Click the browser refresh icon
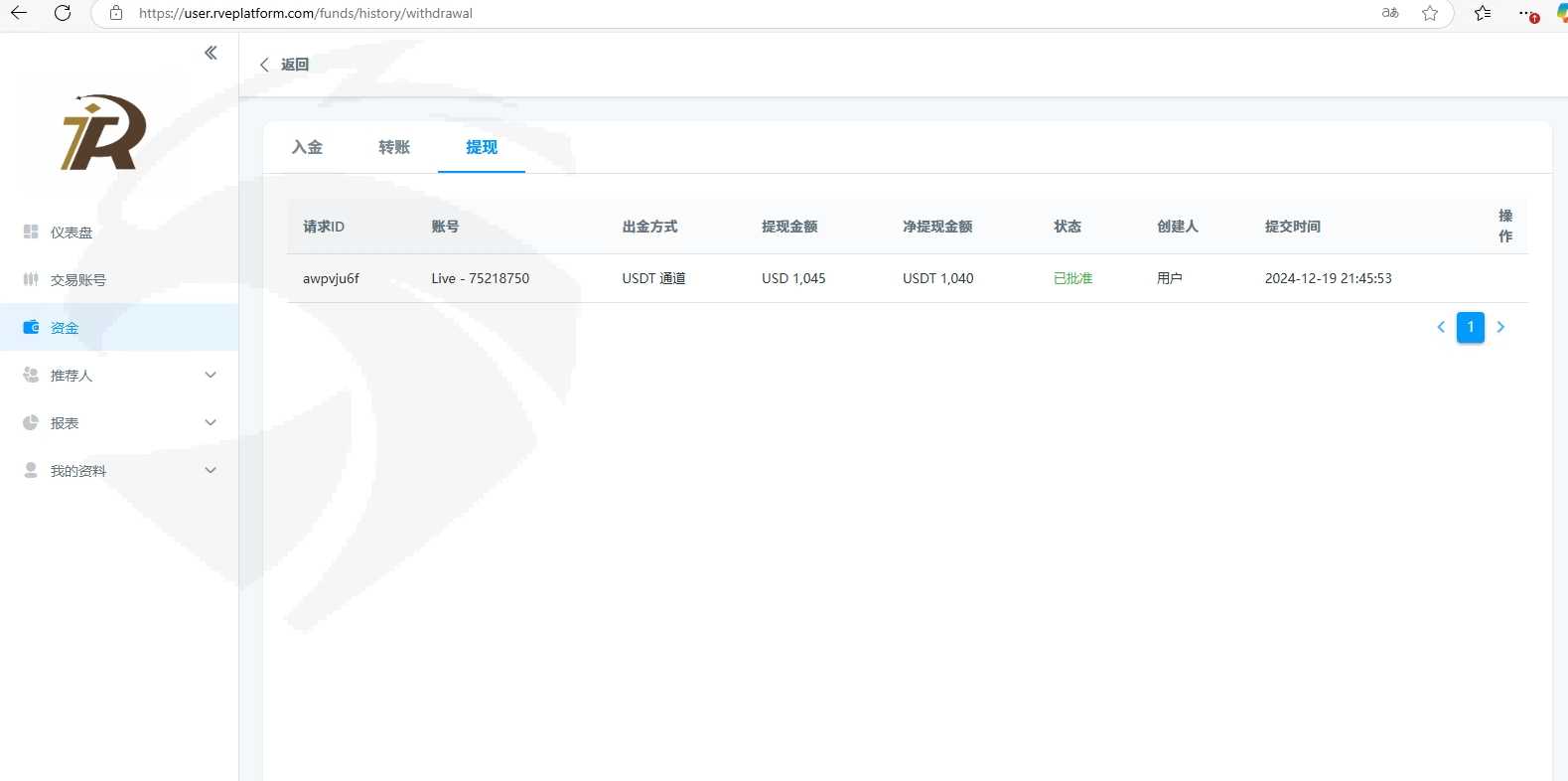This screenshot has width=1568, height=781. pos(63,13)
